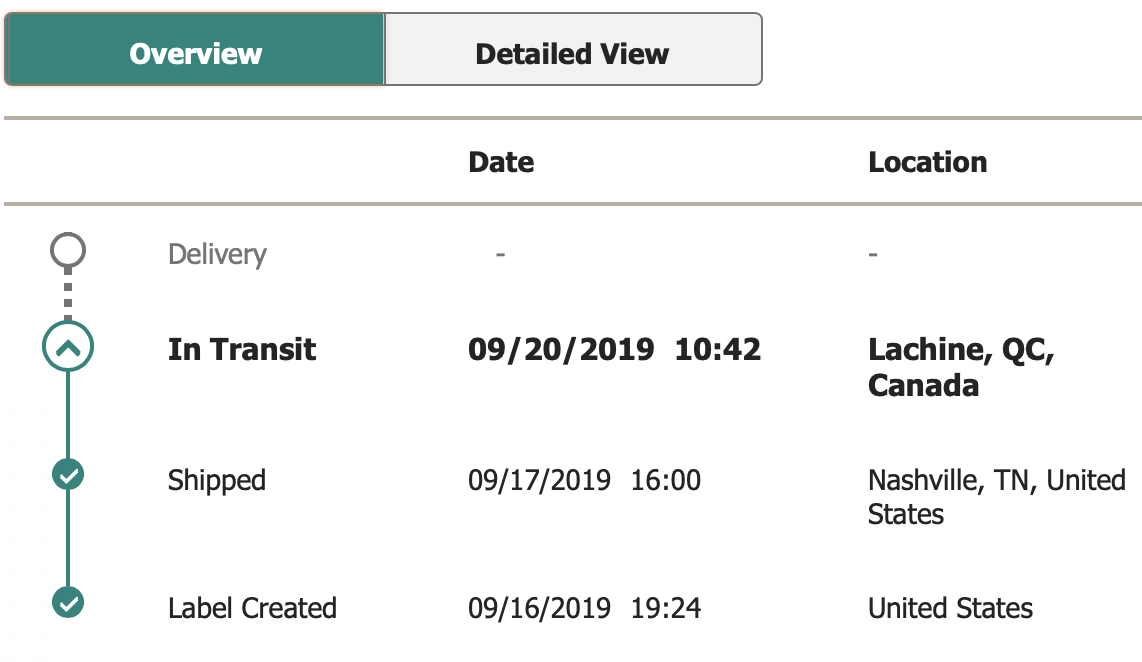Viewport: 1142px width, 662px height.
Task: Select the Delivery status label
Action: [217, 255]
